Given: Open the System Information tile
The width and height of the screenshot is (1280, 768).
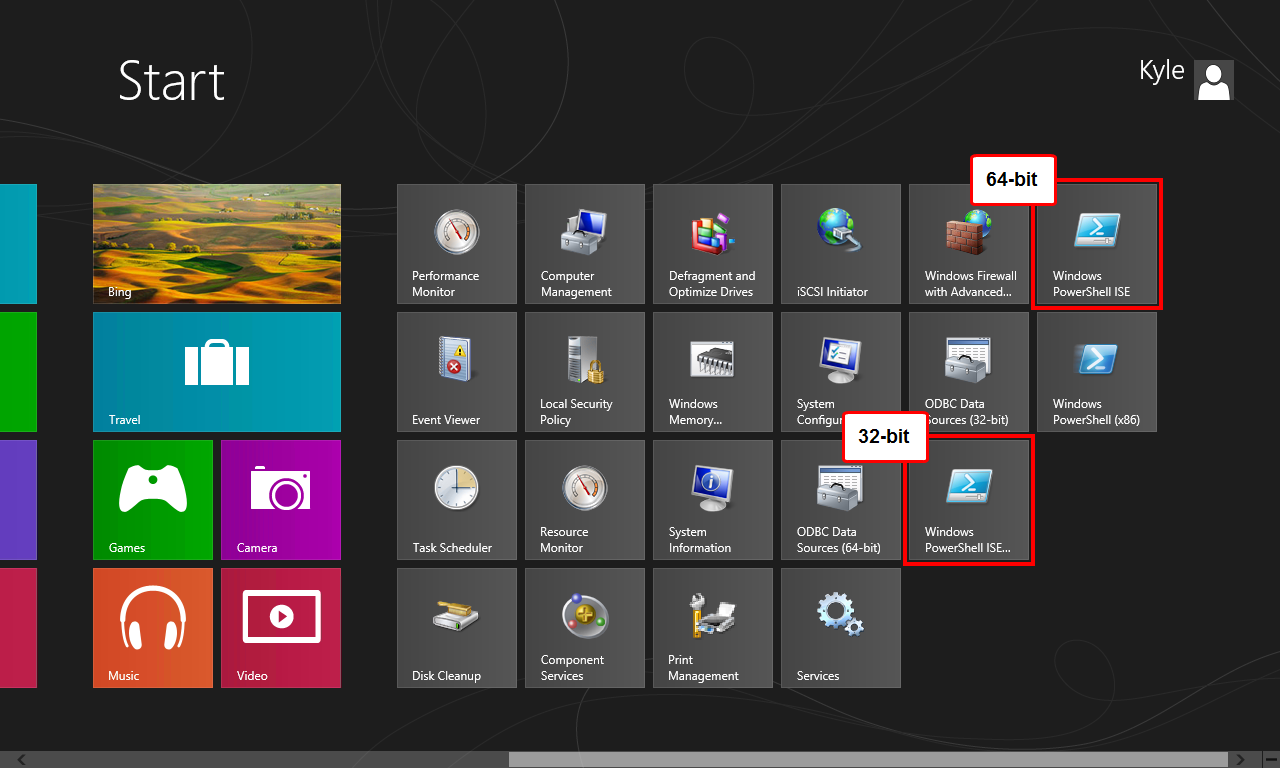Looking at the screenshot, I should pos(713,500).
